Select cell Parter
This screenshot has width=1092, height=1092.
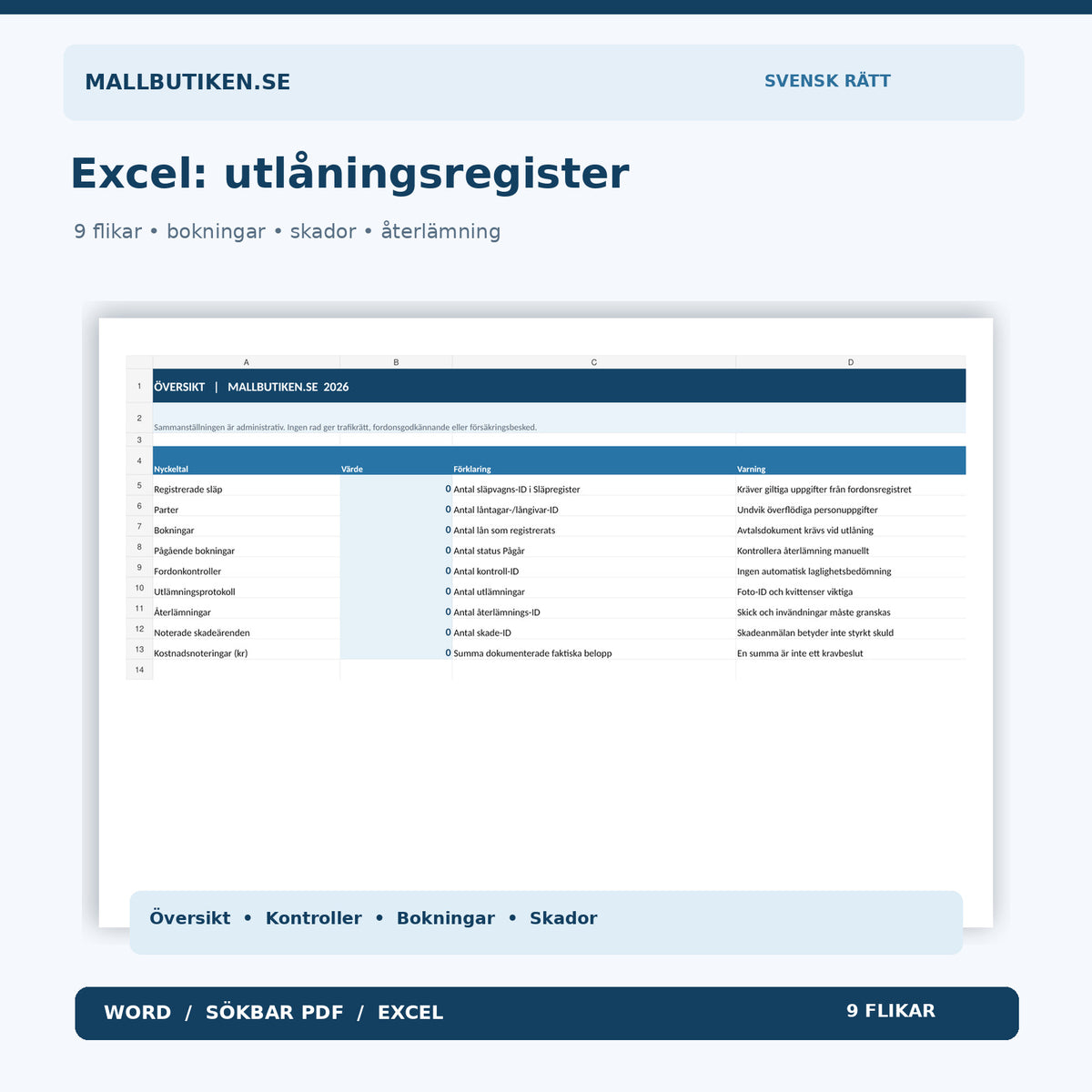point(247,506)
